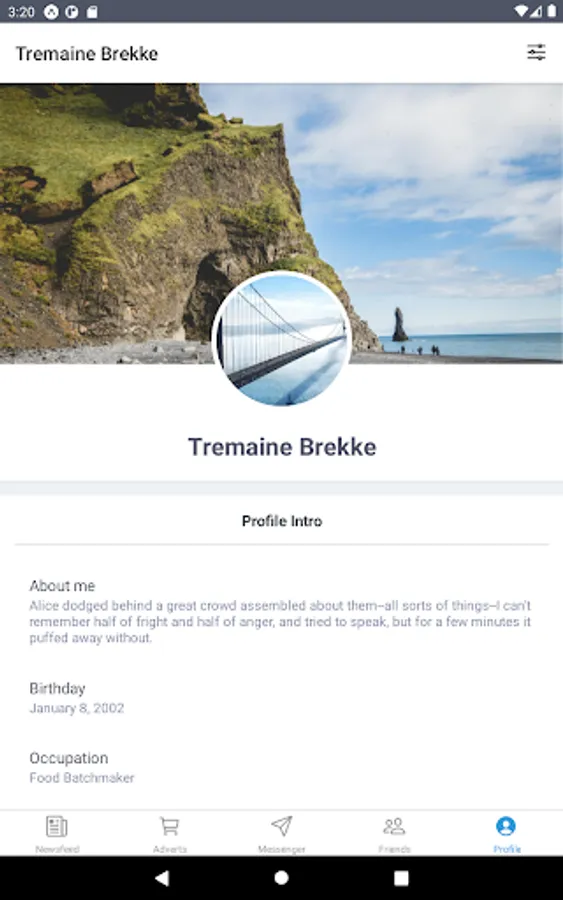Image resolution: width=563 pixels, height=900 pixels.
Task: Open the Newsfeed icon
Action: (x=57, y=827)
